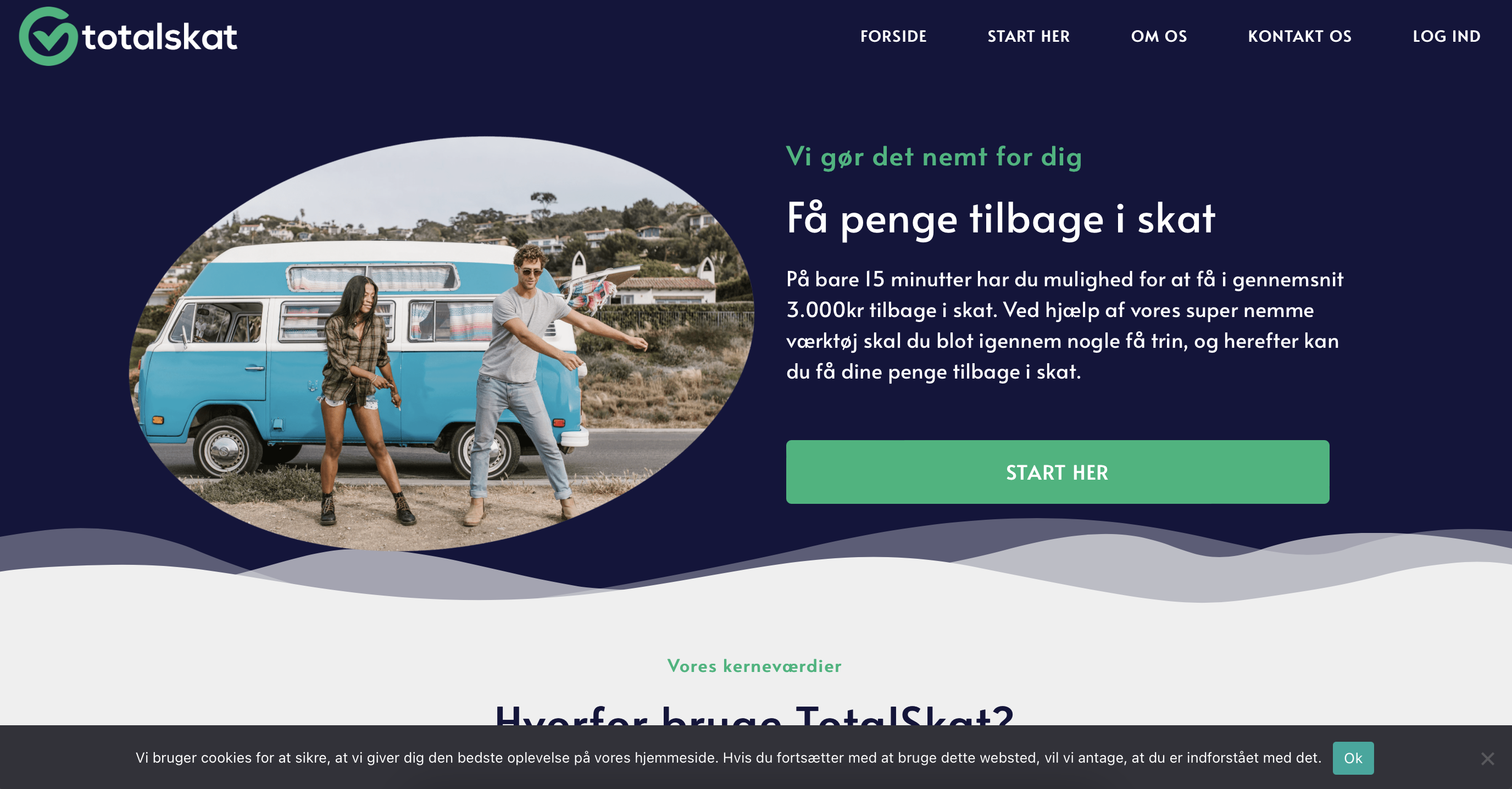Click the heading Få penge tilbage i skat
This screenshot has width=1512, height=789.
pos(1000,219)
